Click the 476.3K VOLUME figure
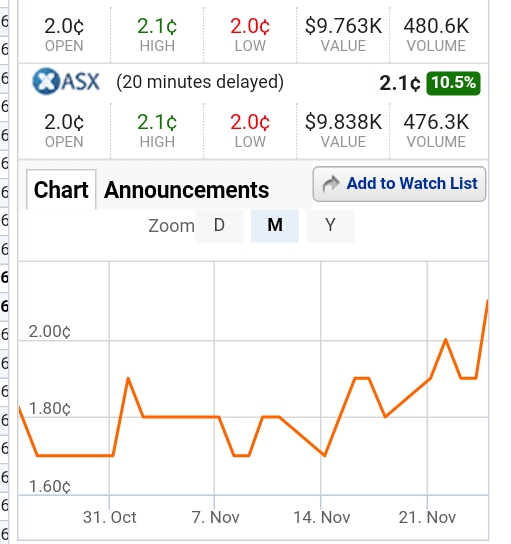This screenshot has height=544, width=511. coord(436,122)
